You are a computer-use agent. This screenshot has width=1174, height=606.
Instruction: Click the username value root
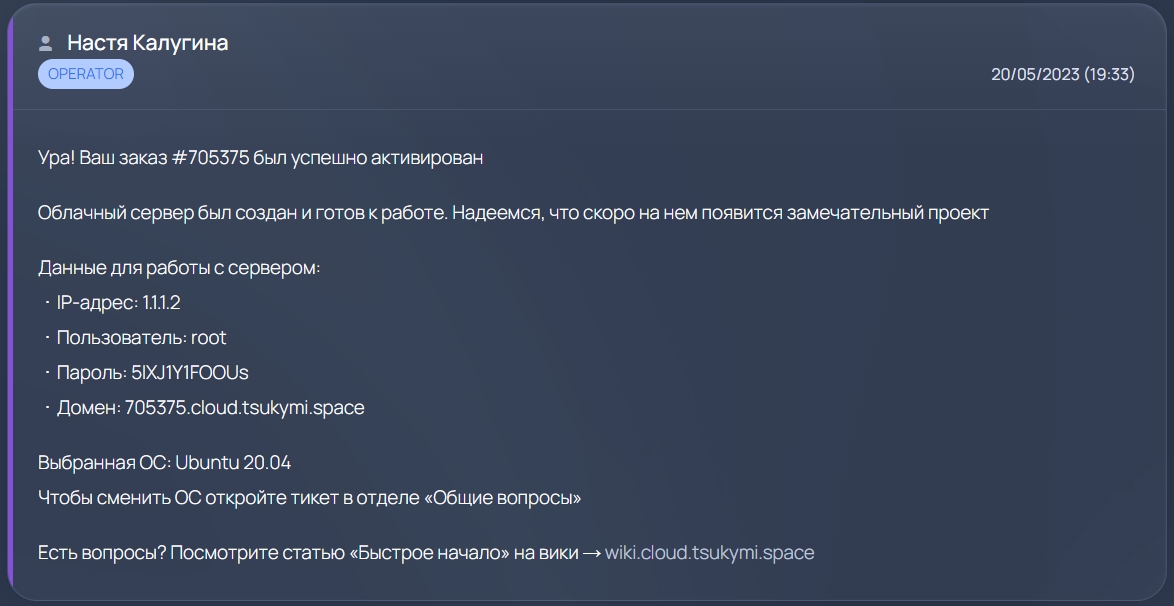[209, 338]
